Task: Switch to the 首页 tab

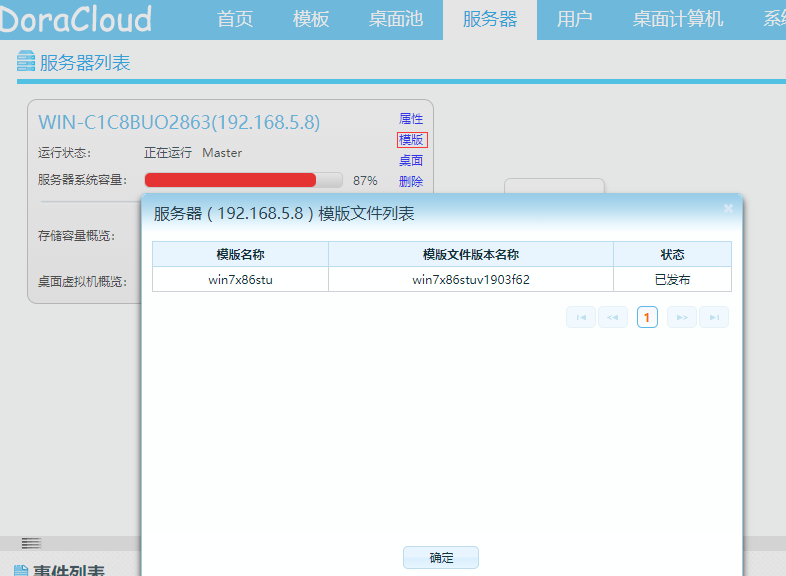Action: pyautogui.click(x=235, y=20)
